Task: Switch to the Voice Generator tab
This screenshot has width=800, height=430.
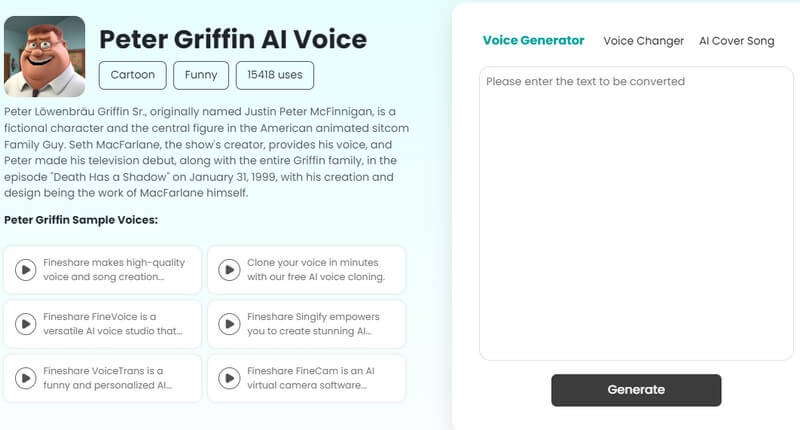Action: click(533, 41)
